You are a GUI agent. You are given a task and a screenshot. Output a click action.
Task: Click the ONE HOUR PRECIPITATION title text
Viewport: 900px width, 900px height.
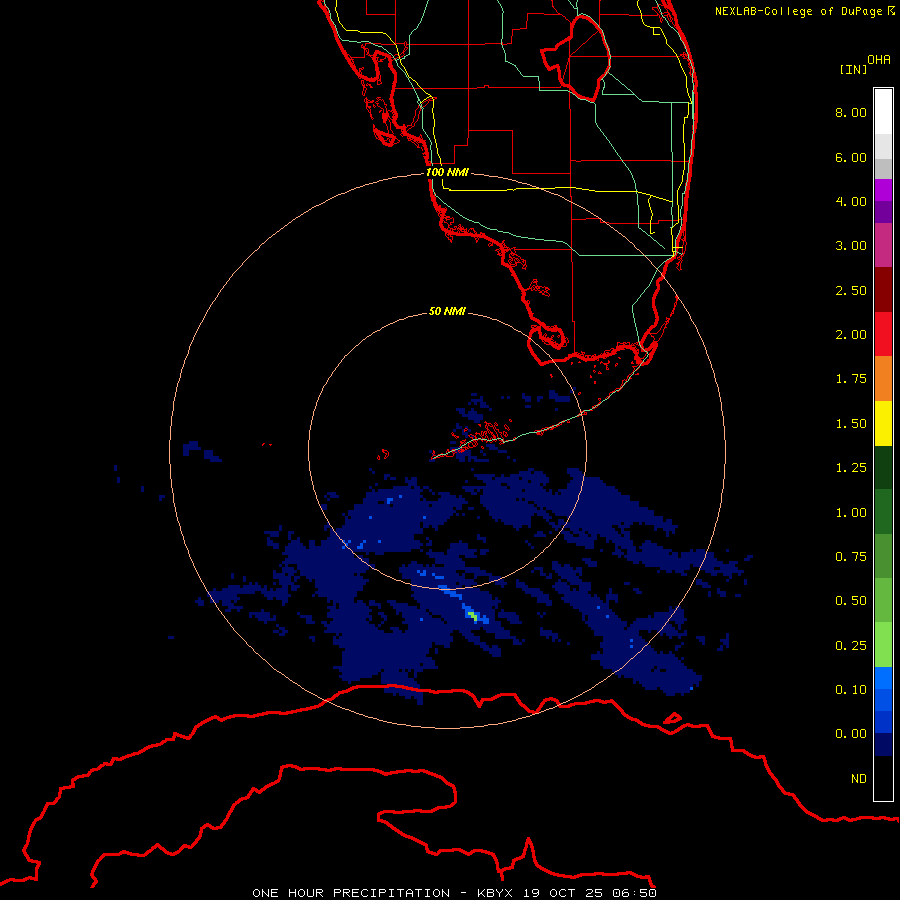(351, 893)
